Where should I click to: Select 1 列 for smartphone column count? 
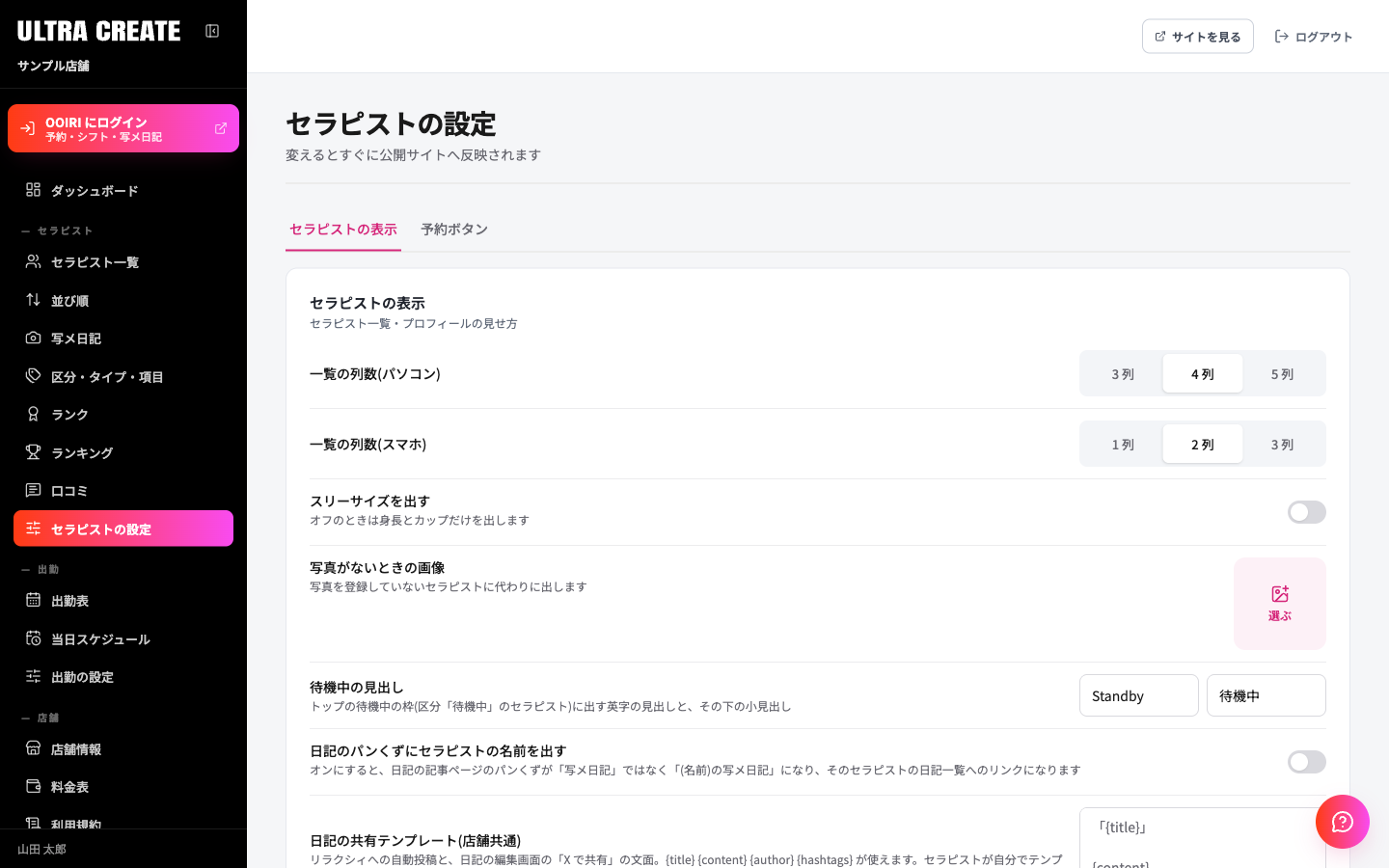(1123, 444)
